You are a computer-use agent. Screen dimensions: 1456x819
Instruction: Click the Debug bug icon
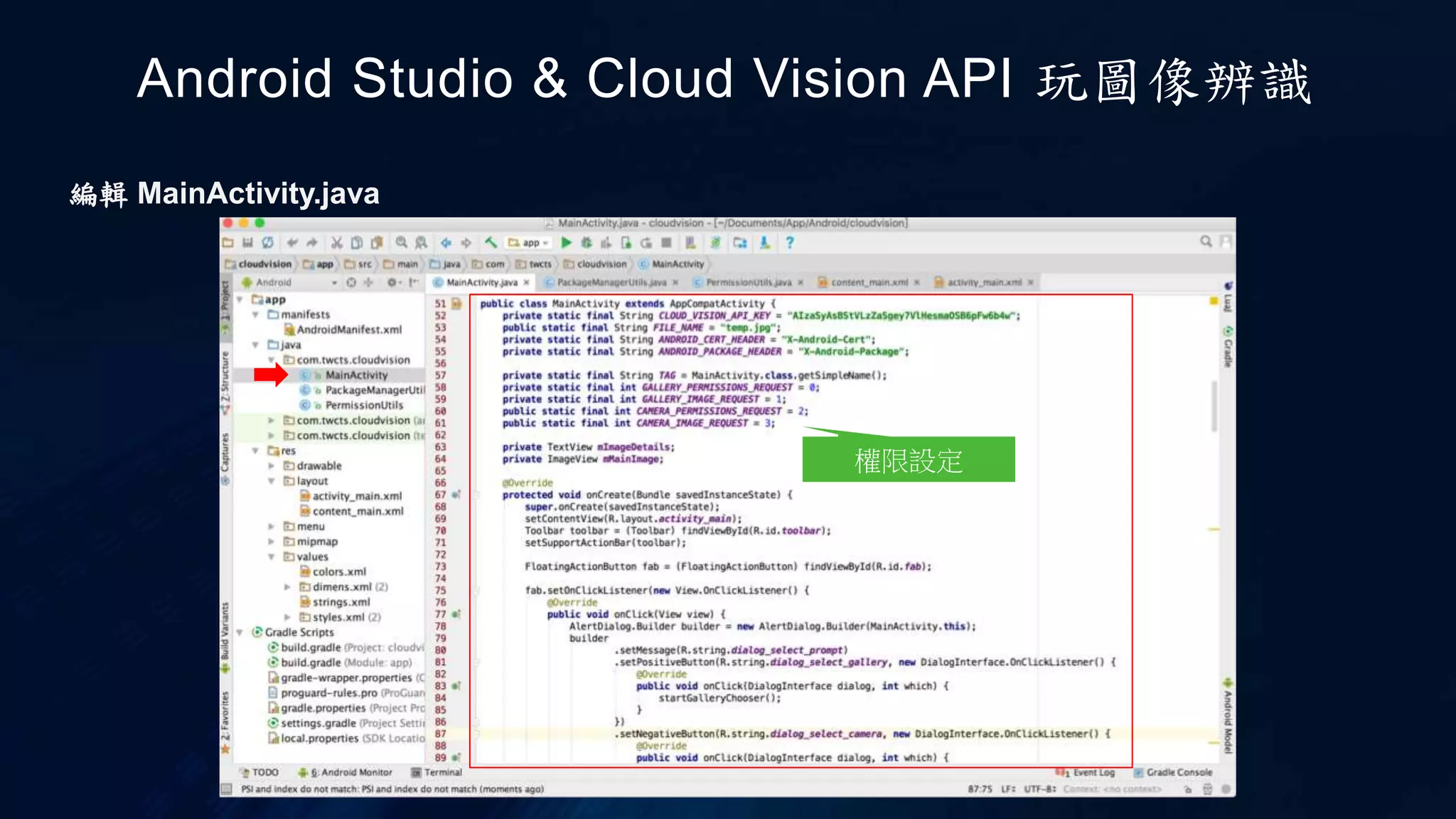pyautogui.click(x=587, y=242)
